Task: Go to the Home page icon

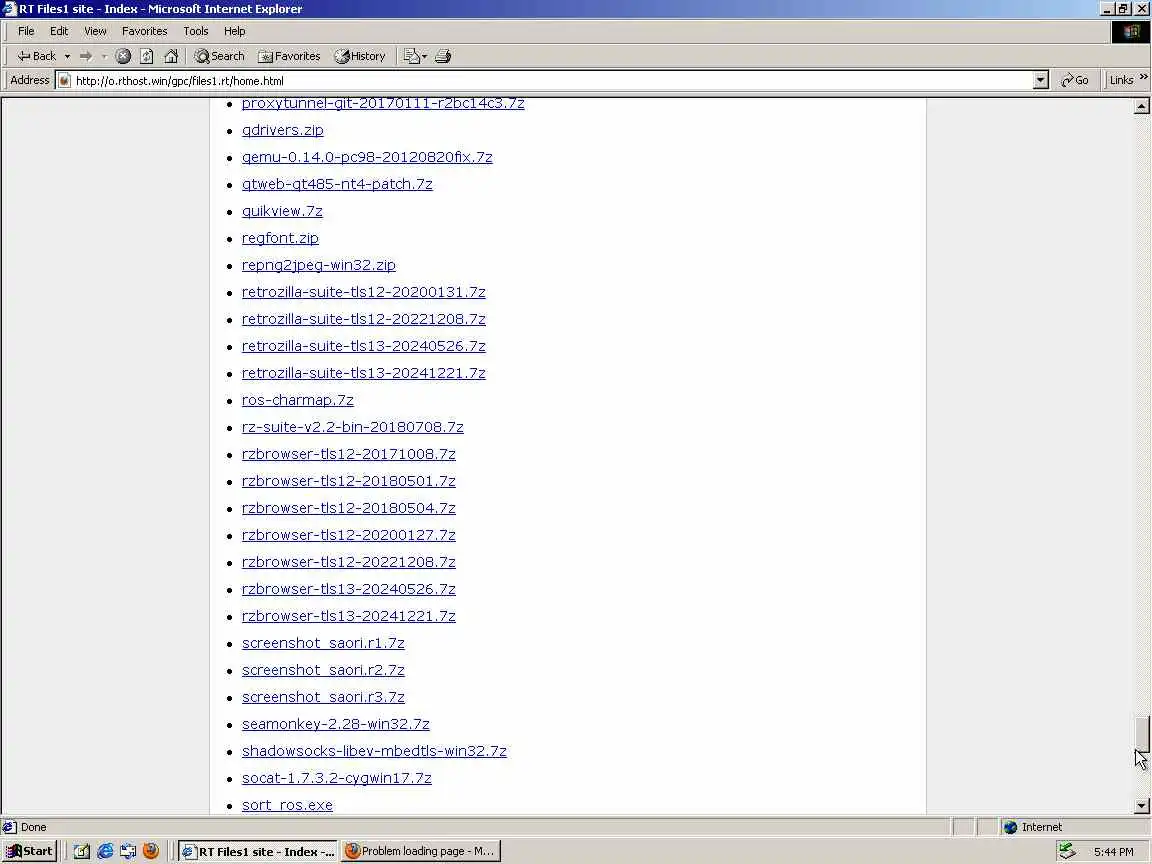Action: pyautogui.click(x=171, y=56)
